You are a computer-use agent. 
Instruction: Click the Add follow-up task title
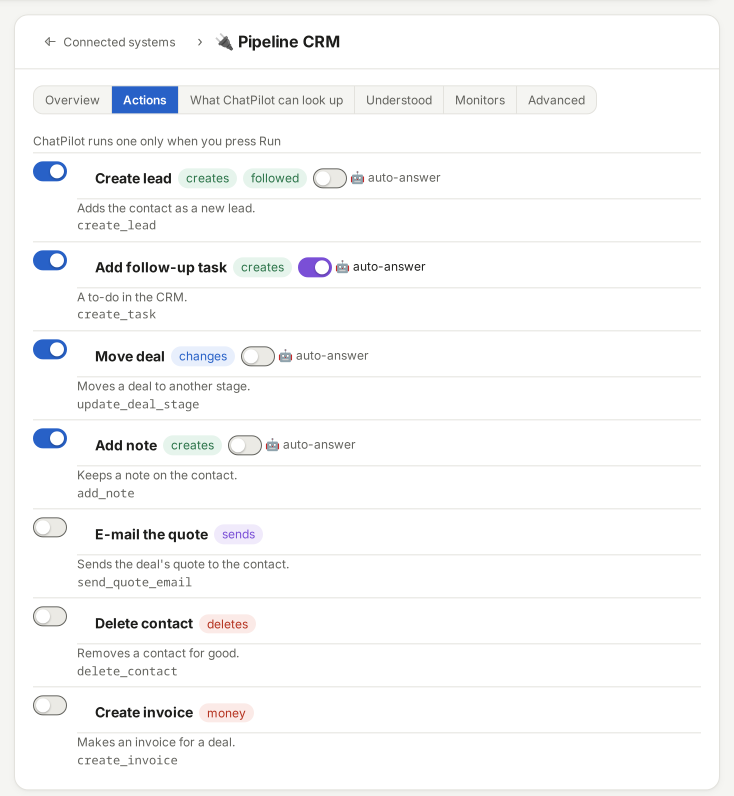click(x=161, y=267)
